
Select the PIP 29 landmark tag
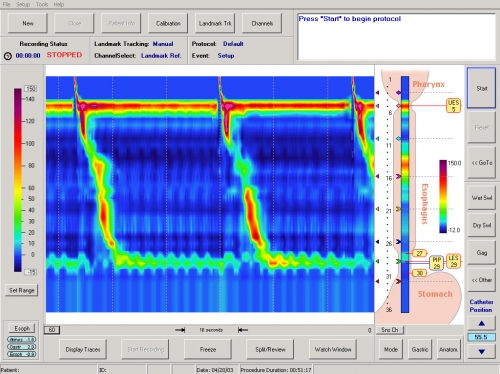pos(437,263)
